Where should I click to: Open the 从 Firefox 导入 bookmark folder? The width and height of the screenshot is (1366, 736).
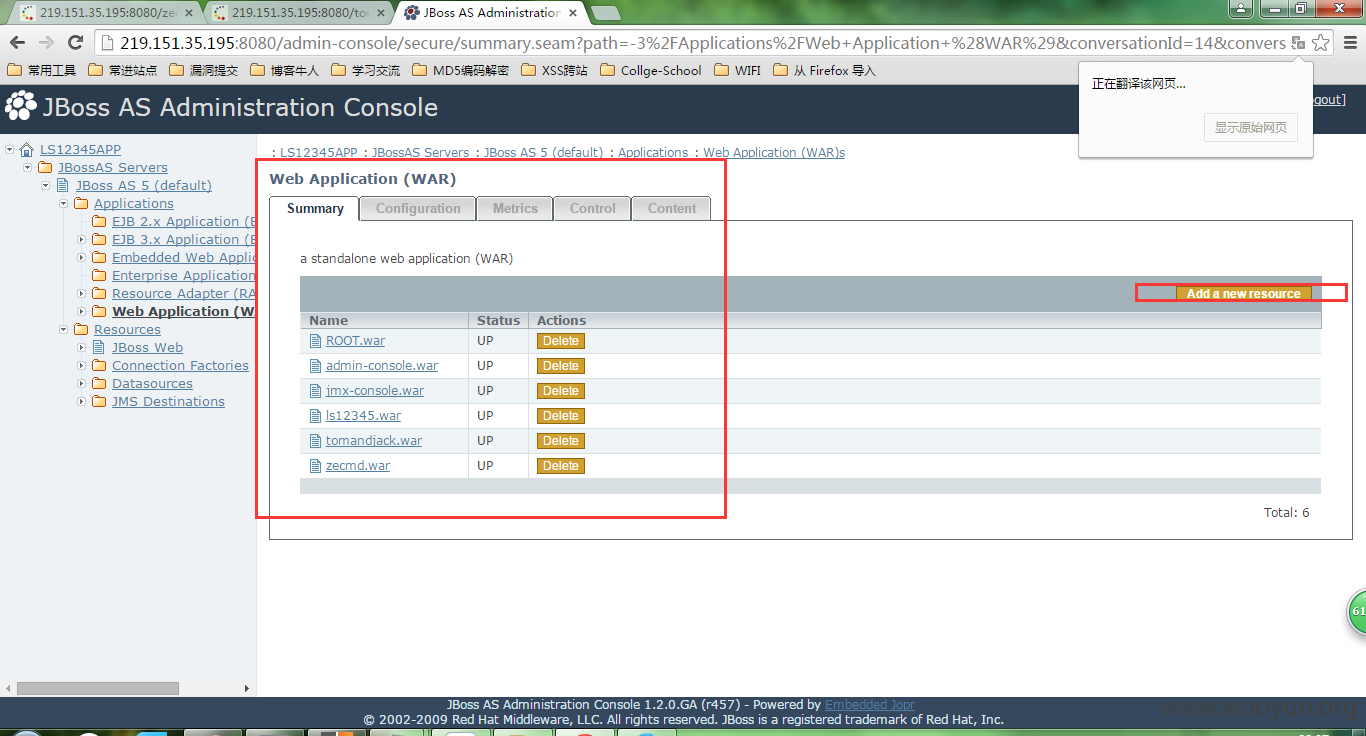coord(824,71)
